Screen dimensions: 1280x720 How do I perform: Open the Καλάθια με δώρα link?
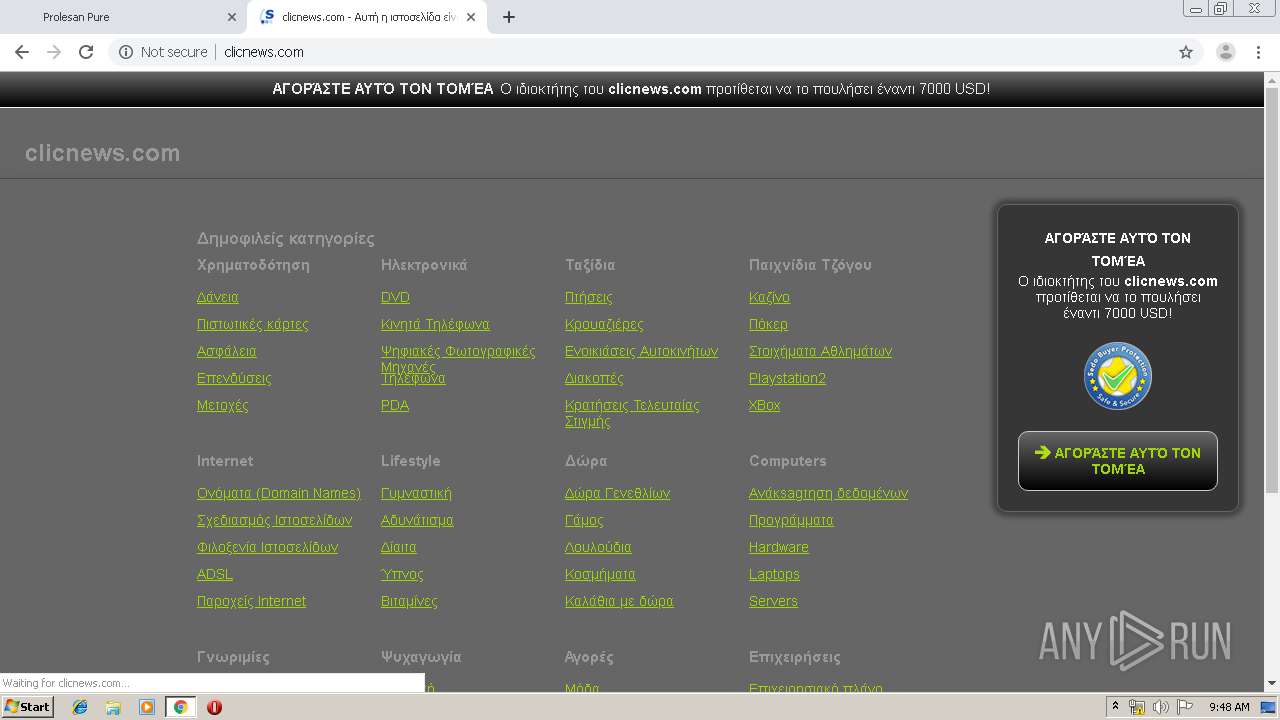click(619, 601)
